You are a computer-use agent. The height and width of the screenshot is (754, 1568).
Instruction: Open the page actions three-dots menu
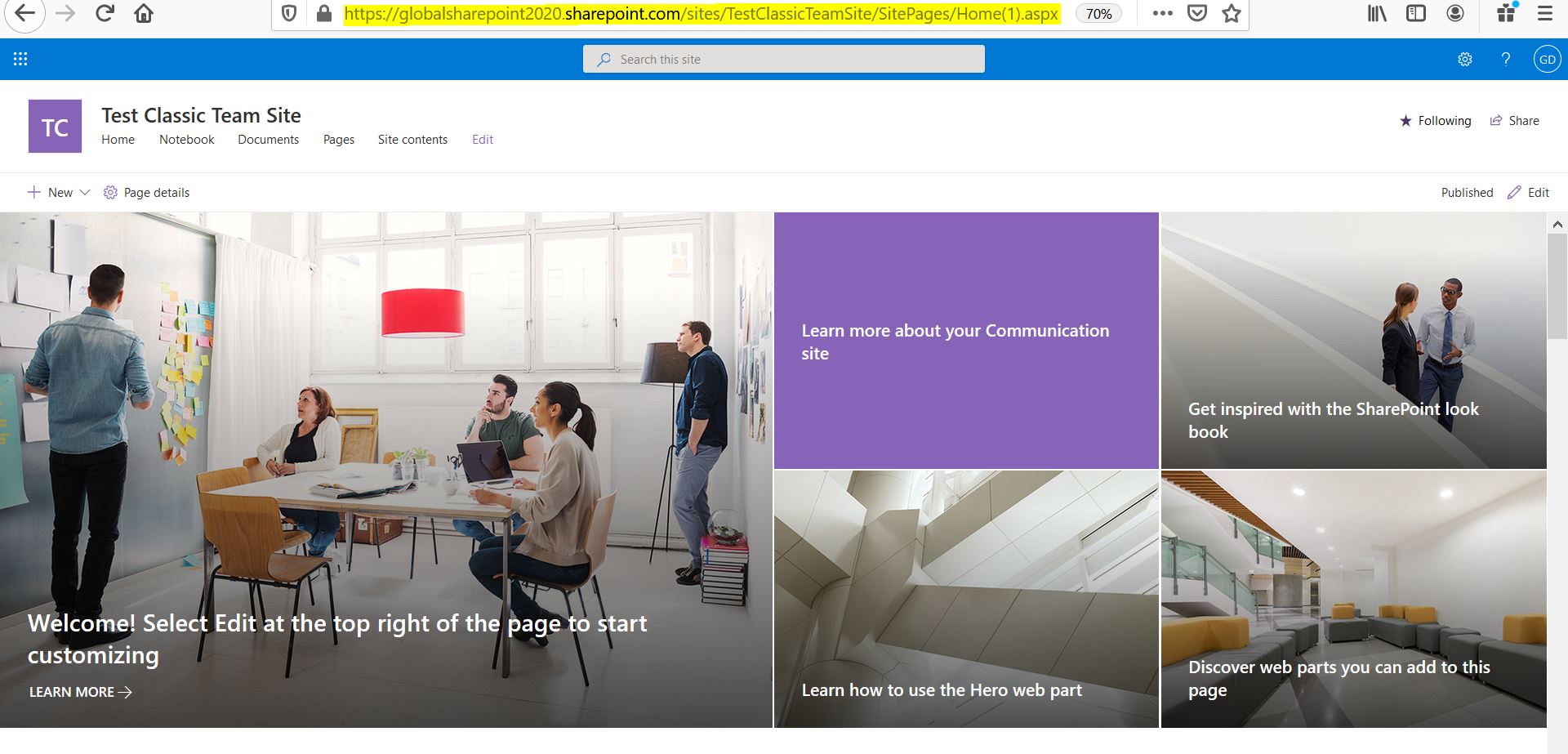[x=1163, y=14]
